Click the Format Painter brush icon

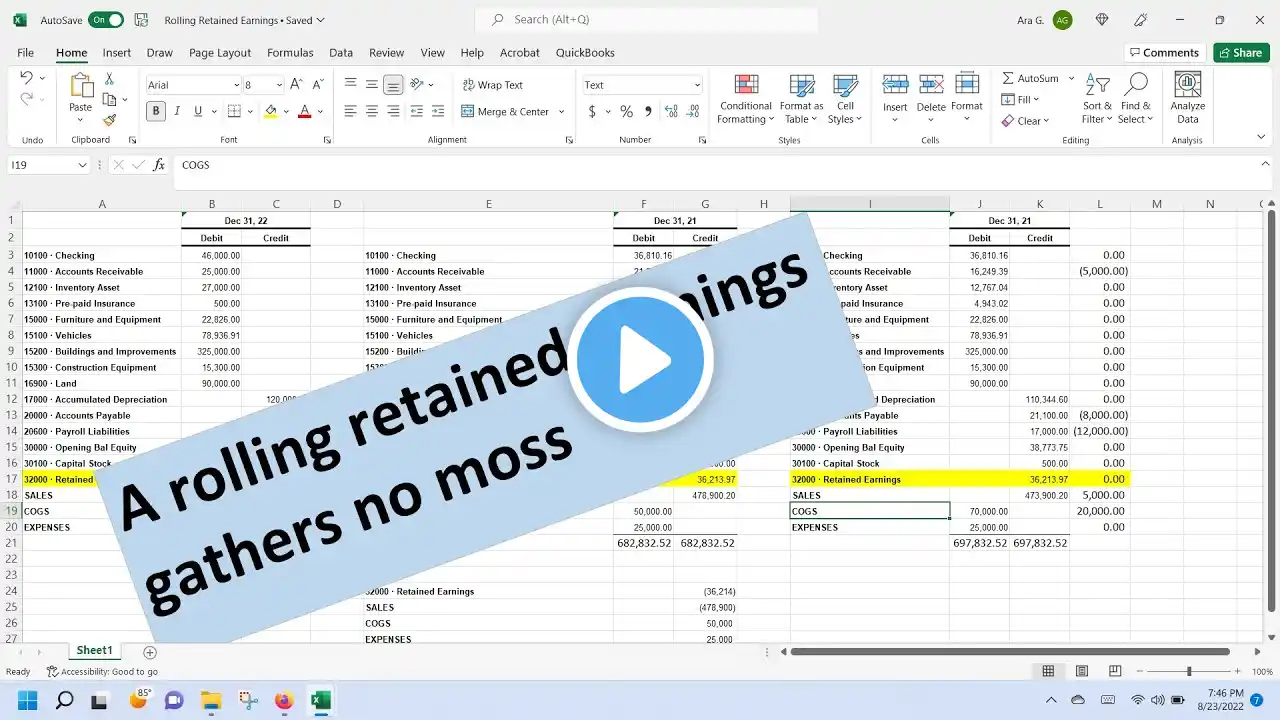109,120
